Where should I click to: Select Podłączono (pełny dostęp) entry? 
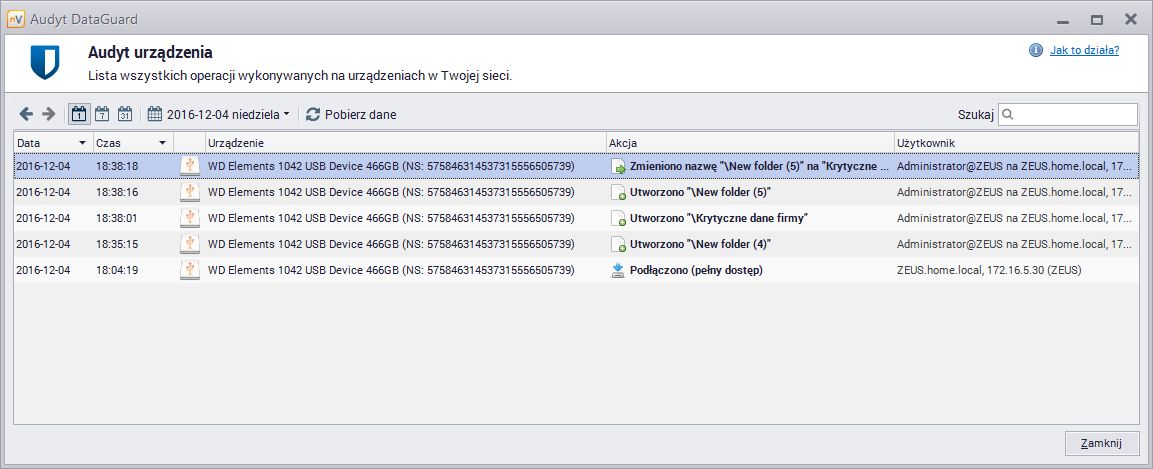696,271
